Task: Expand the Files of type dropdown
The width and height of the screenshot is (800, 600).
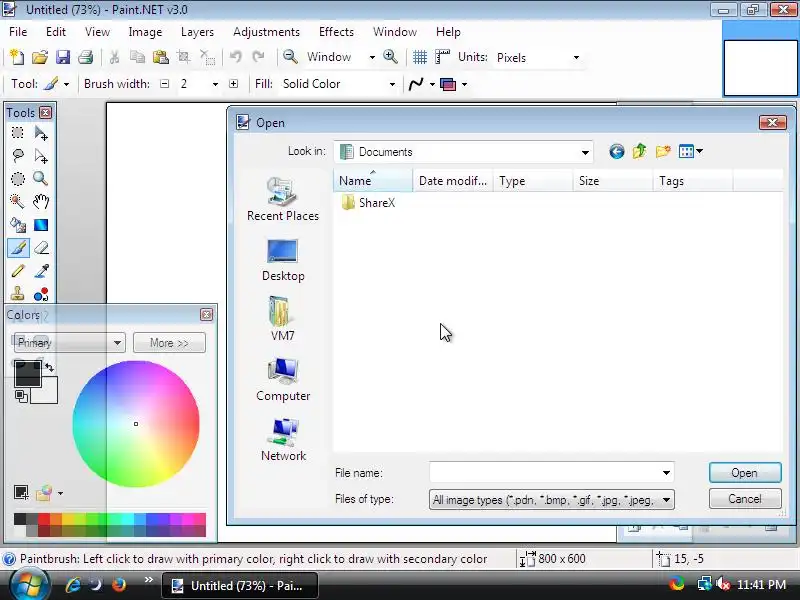Action: [666, 500]
